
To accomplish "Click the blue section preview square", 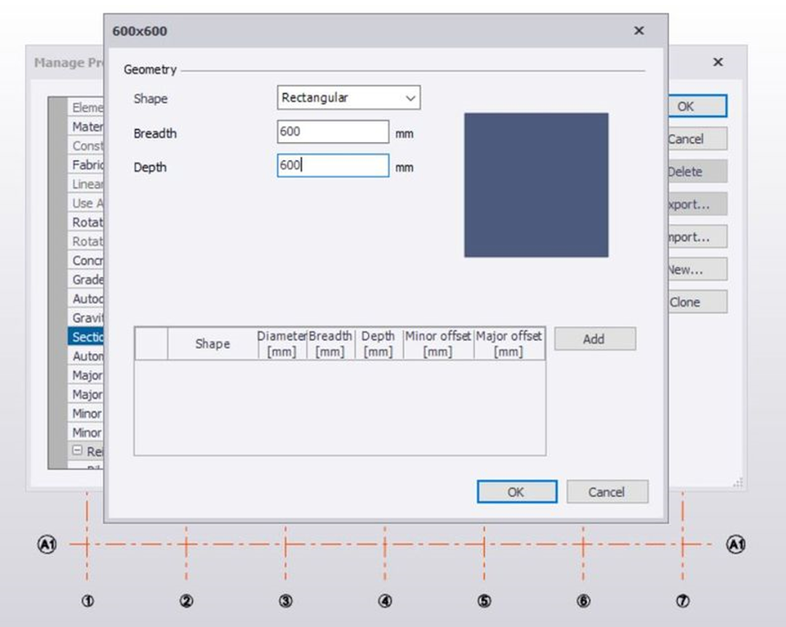I will pyautogui.click(x=536, y=185).
